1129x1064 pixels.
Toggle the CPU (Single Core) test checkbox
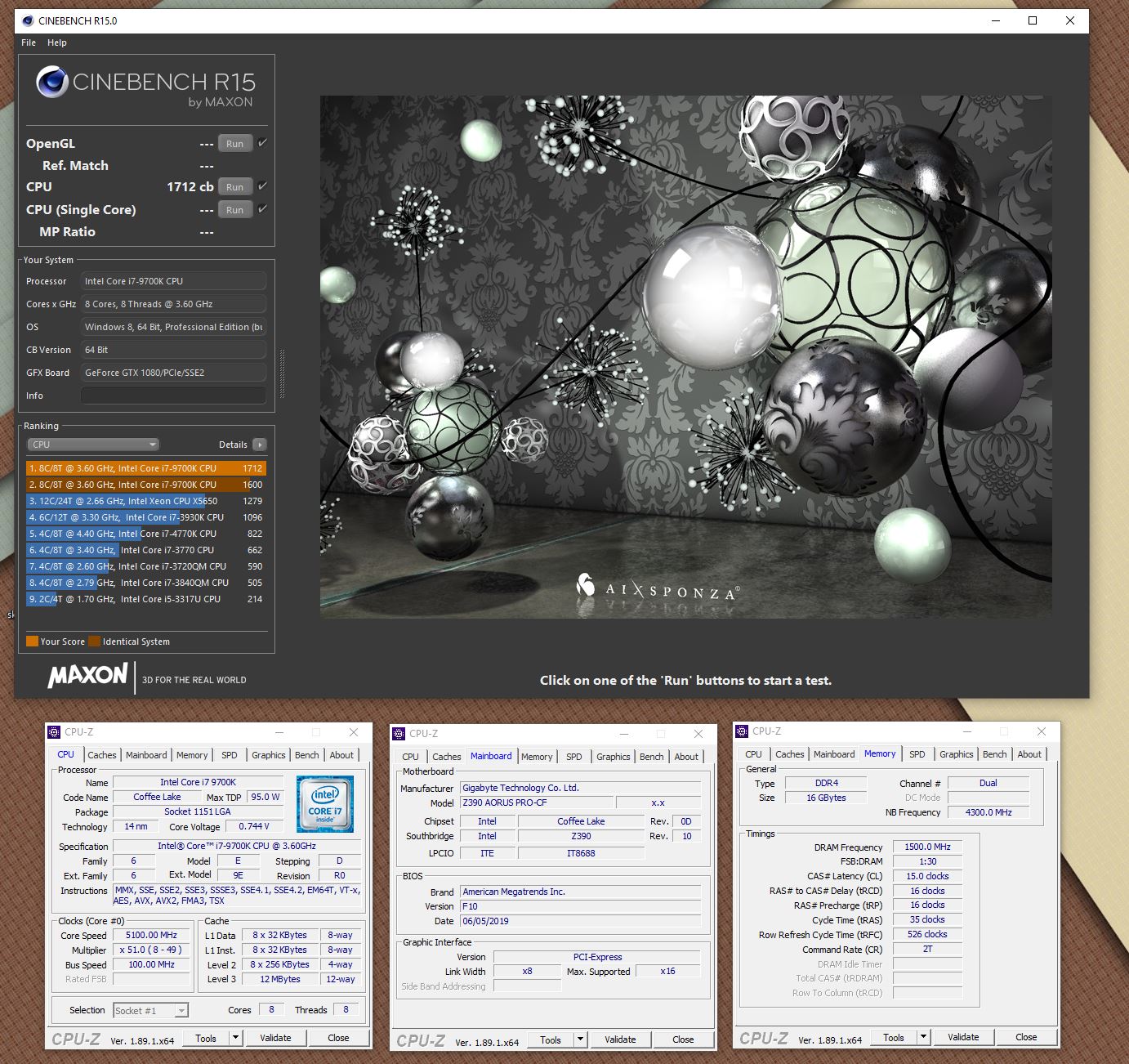262,209
